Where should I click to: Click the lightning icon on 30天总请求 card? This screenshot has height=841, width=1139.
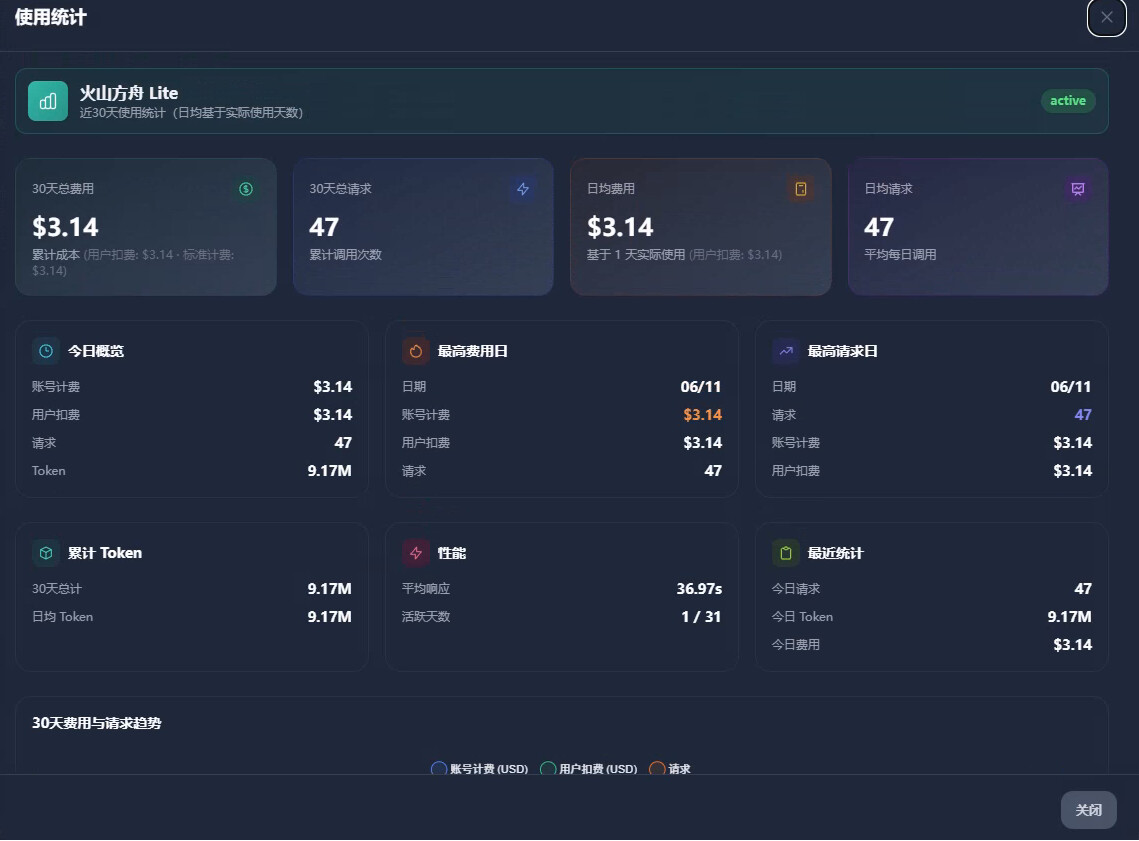click(523, 189)
